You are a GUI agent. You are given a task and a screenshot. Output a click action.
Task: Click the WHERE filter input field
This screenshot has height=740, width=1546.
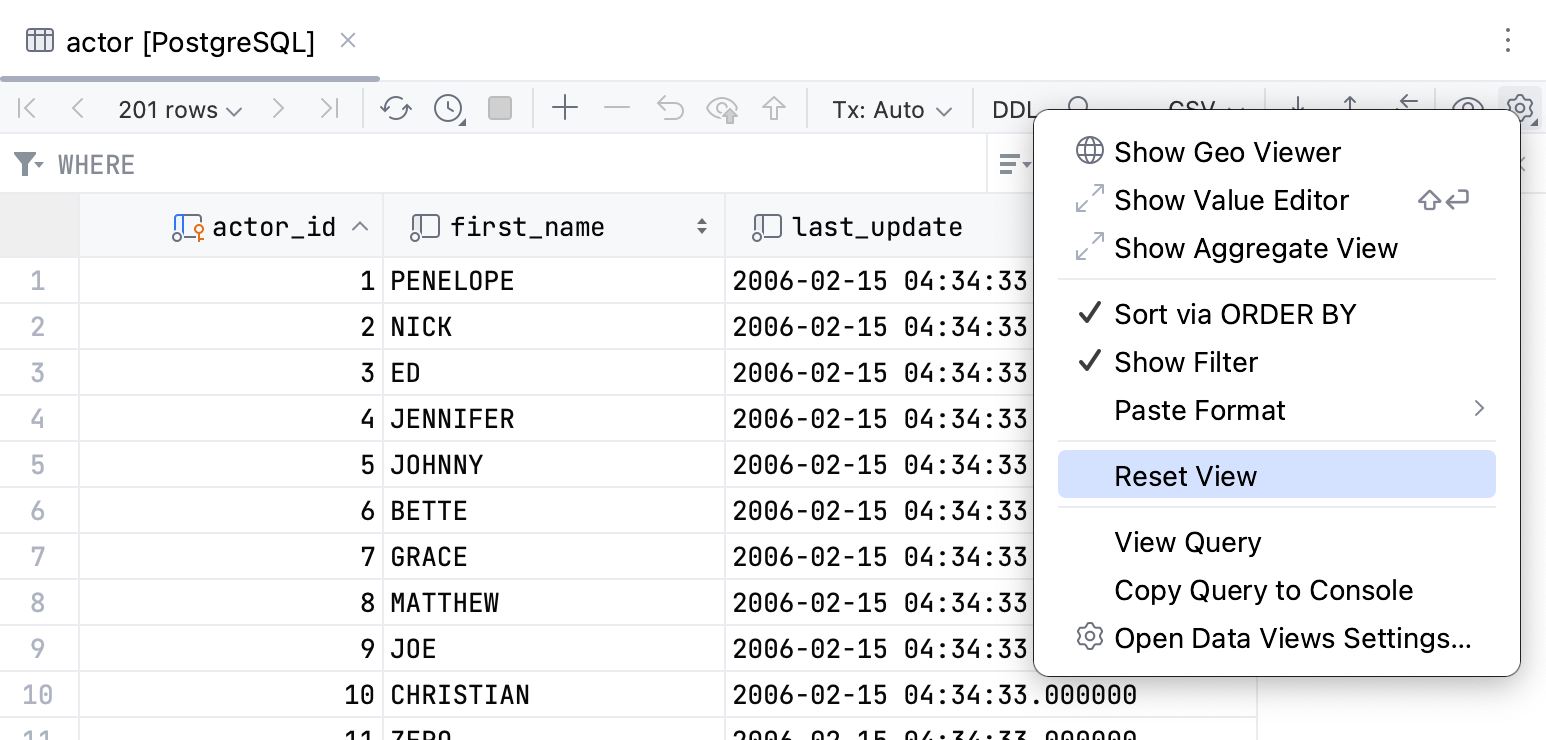tap(400, 164)
